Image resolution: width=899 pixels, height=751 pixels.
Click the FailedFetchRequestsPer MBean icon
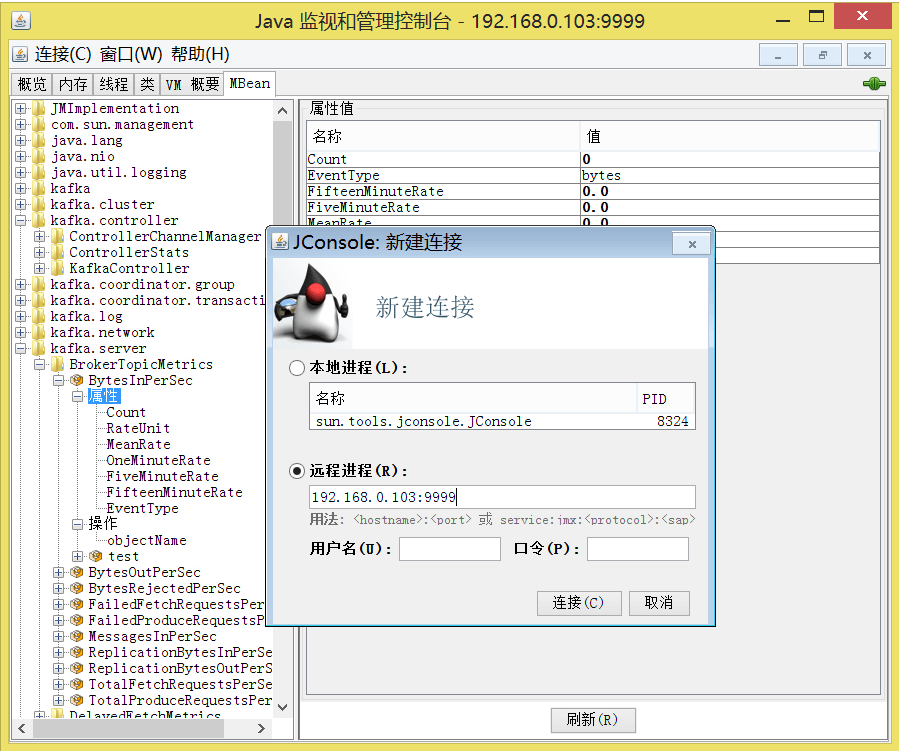click(76, 604)
